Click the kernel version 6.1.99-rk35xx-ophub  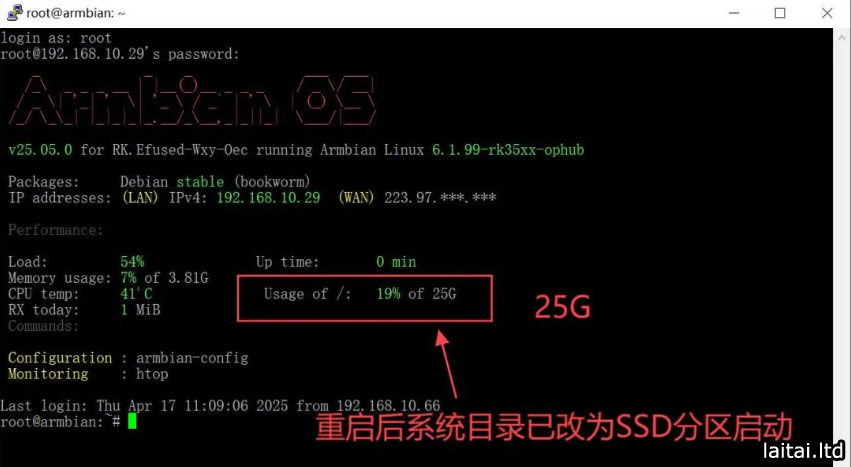508,150
